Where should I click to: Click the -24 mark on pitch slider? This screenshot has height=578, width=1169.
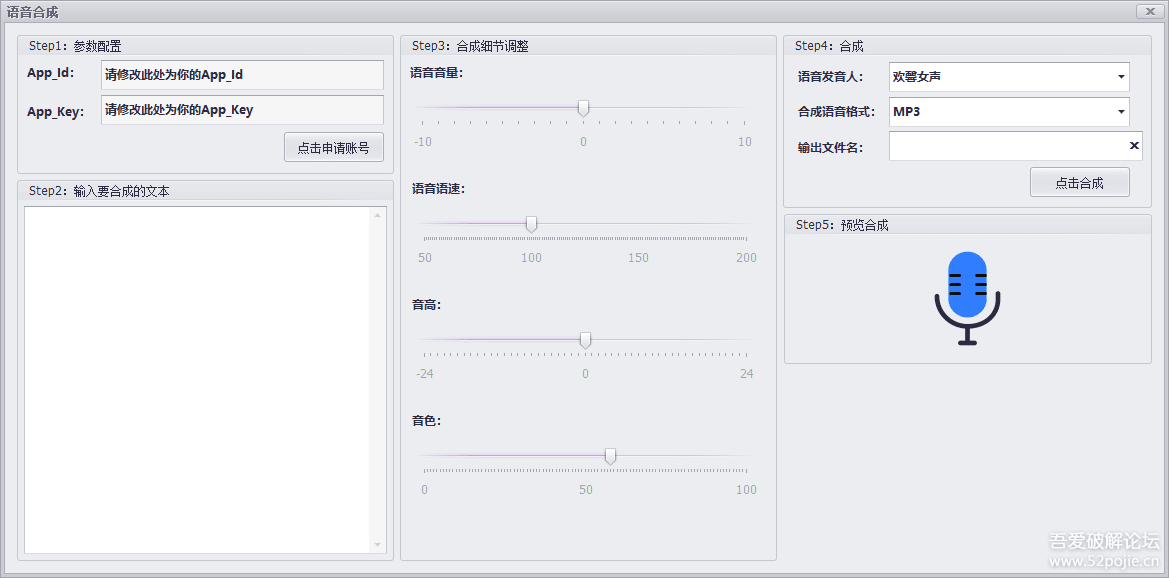tap(425, 374)
